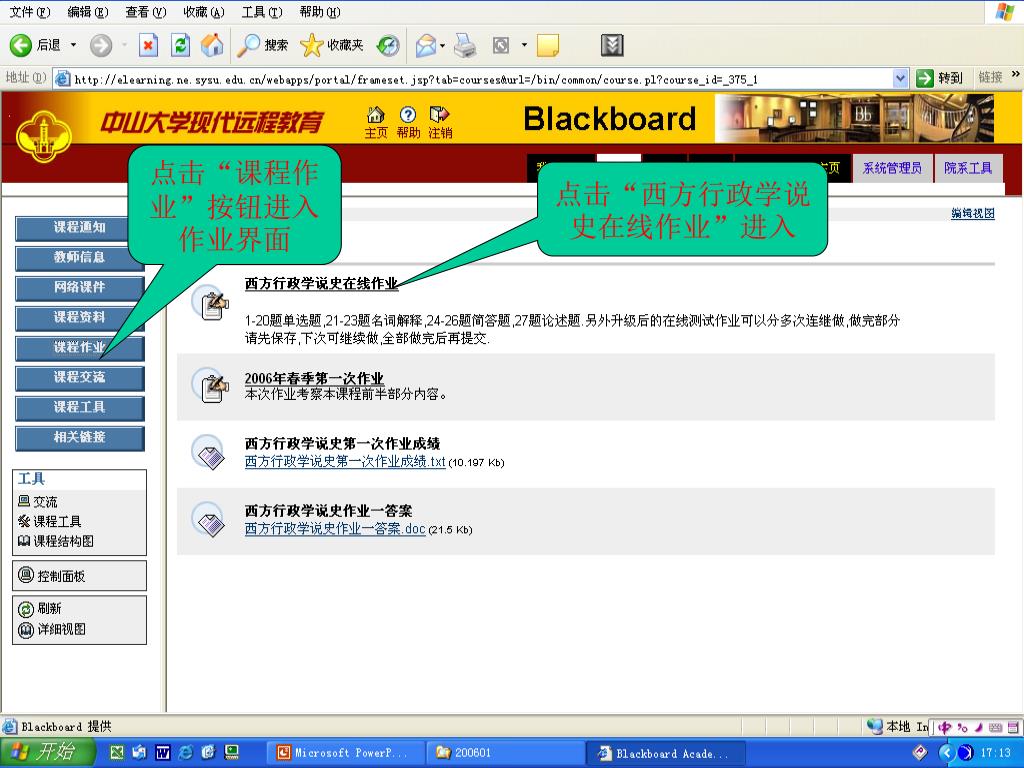Viewport: 1024px width, 768px height.
Task: Click the history/media globe icon
Action: pyautogui.click(x=388, y=45)
